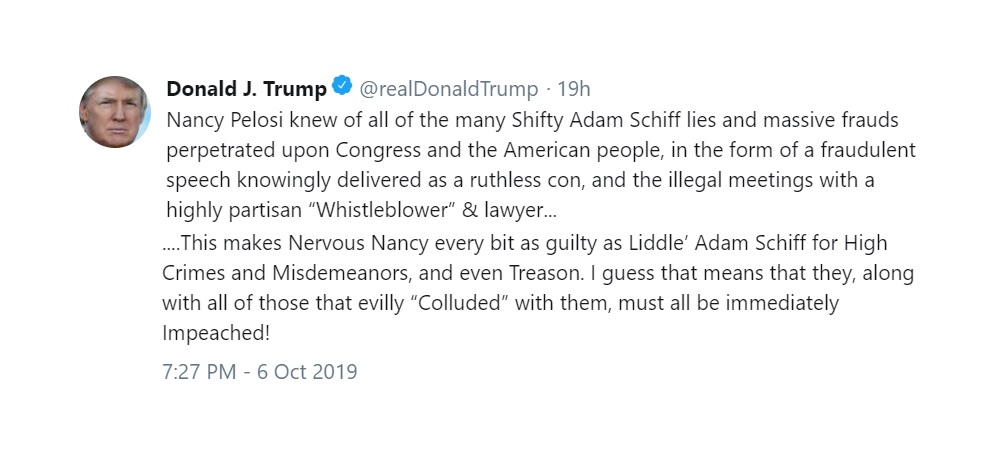Image resolution: width=997 pixels, height=457 pixels.
Task: Select the final word Impeached!
Action: (x=216, y=333)
